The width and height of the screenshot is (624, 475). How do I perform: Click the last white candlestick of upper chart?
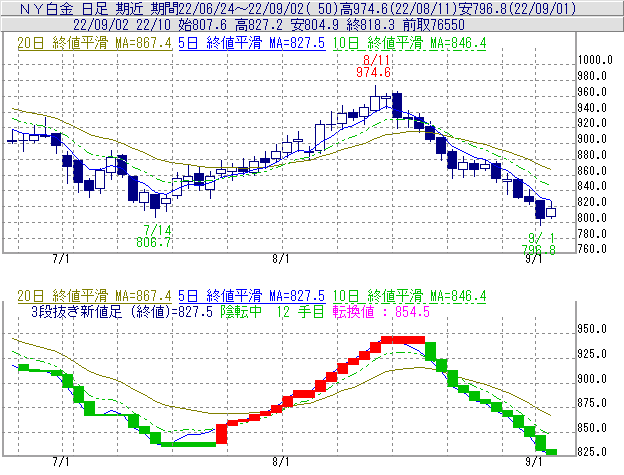[x=551, y=211]
